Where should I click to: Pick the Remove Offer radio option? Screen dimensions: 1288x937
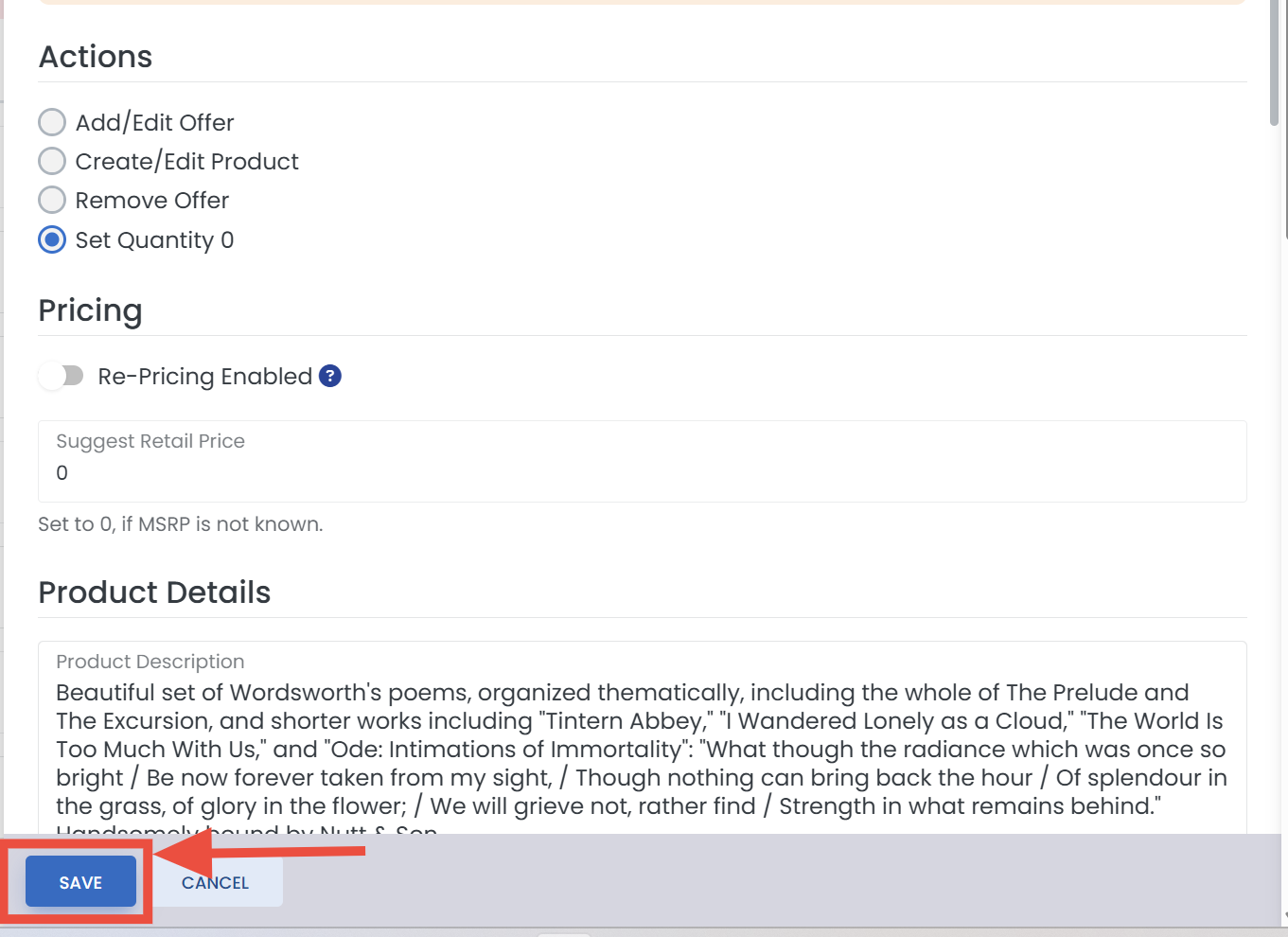[52, 200]
